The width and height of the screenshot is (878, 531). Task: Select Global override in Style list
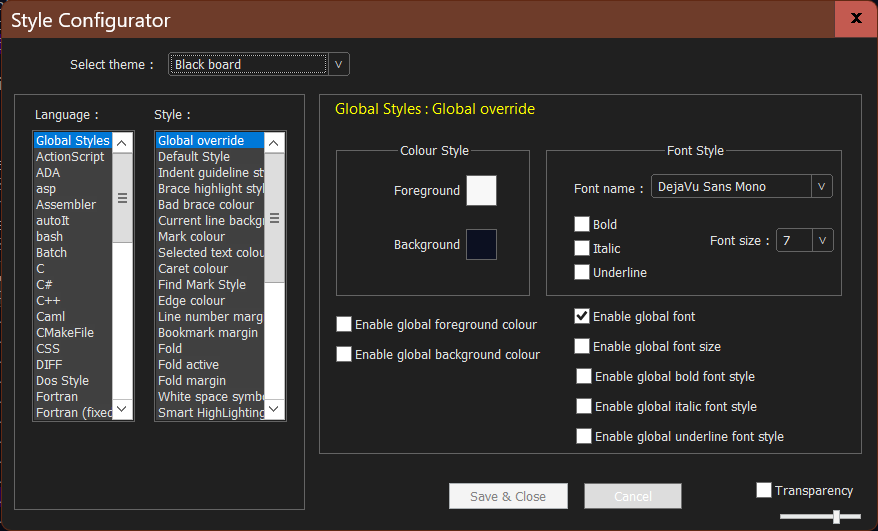(x=209, y=141)
